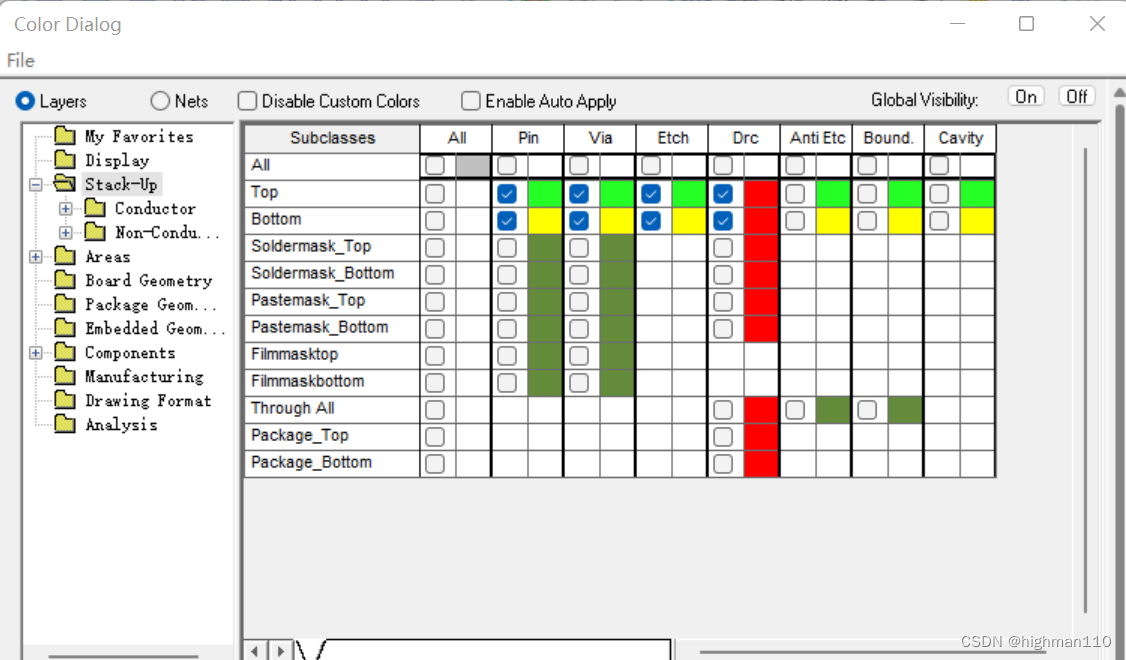Uncheck Via visibility for Bottom layer
The width and height of the screenshot is (1126, 660).
point(579,221)
